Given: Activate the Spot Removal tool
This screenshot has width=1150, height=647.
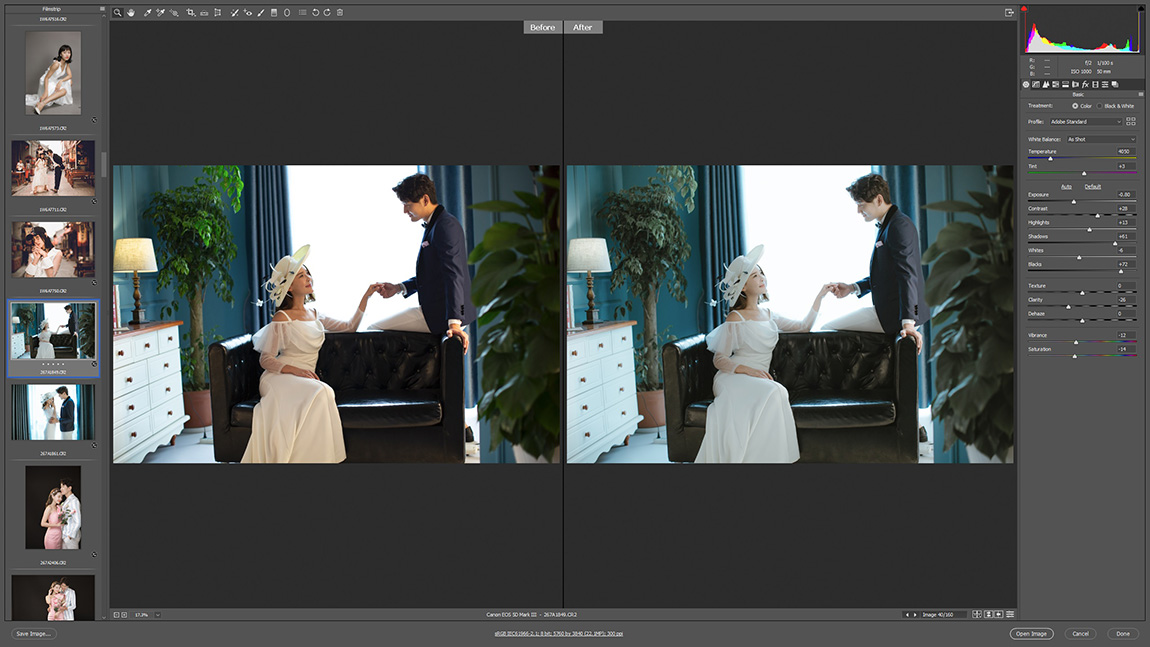Looking at the screenshot, I should [x=235, y=12].
